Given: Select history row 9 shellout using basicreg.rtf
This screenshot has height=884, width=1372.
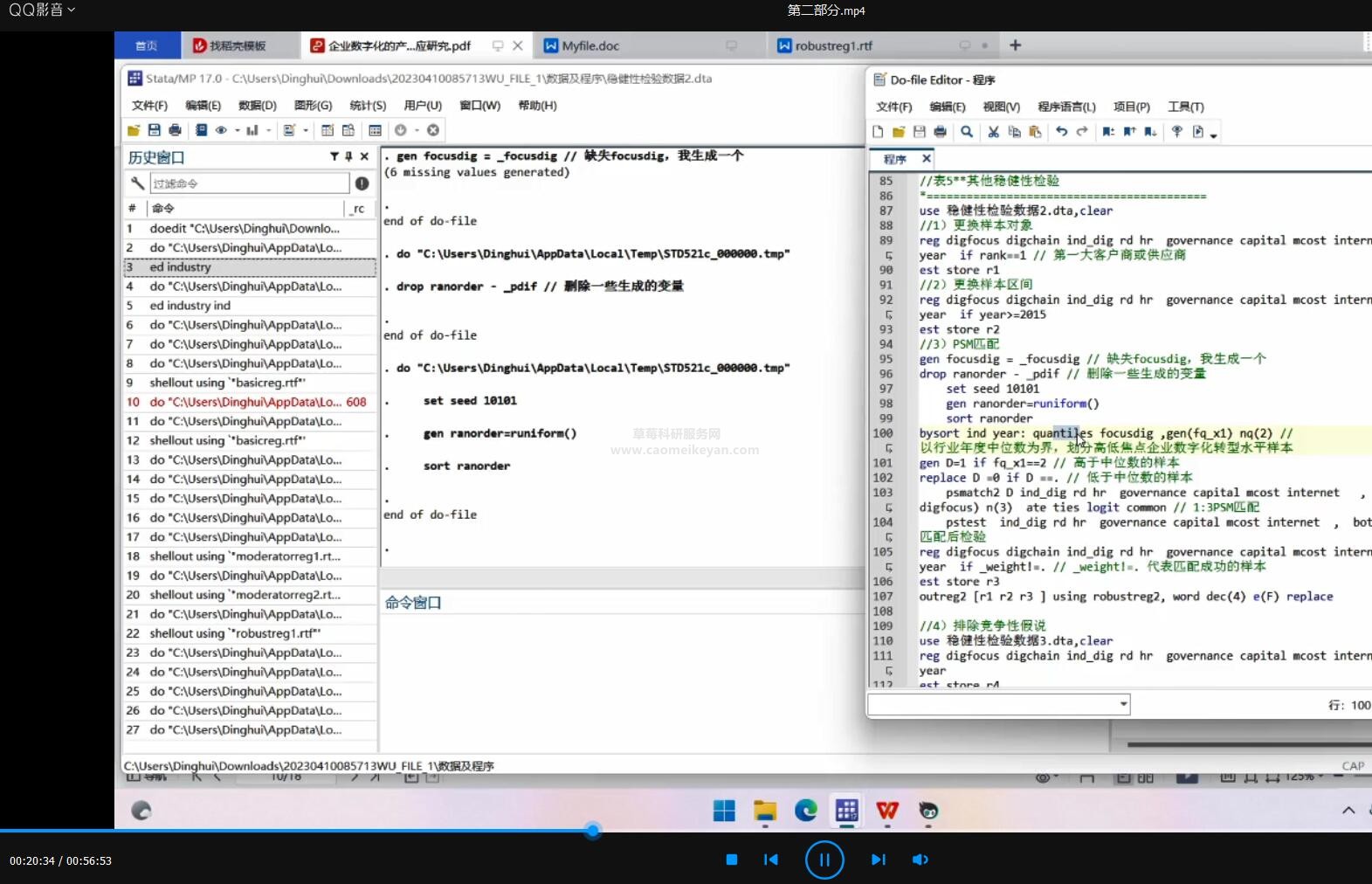Looking at the screenshot, I should pos(250,383).
